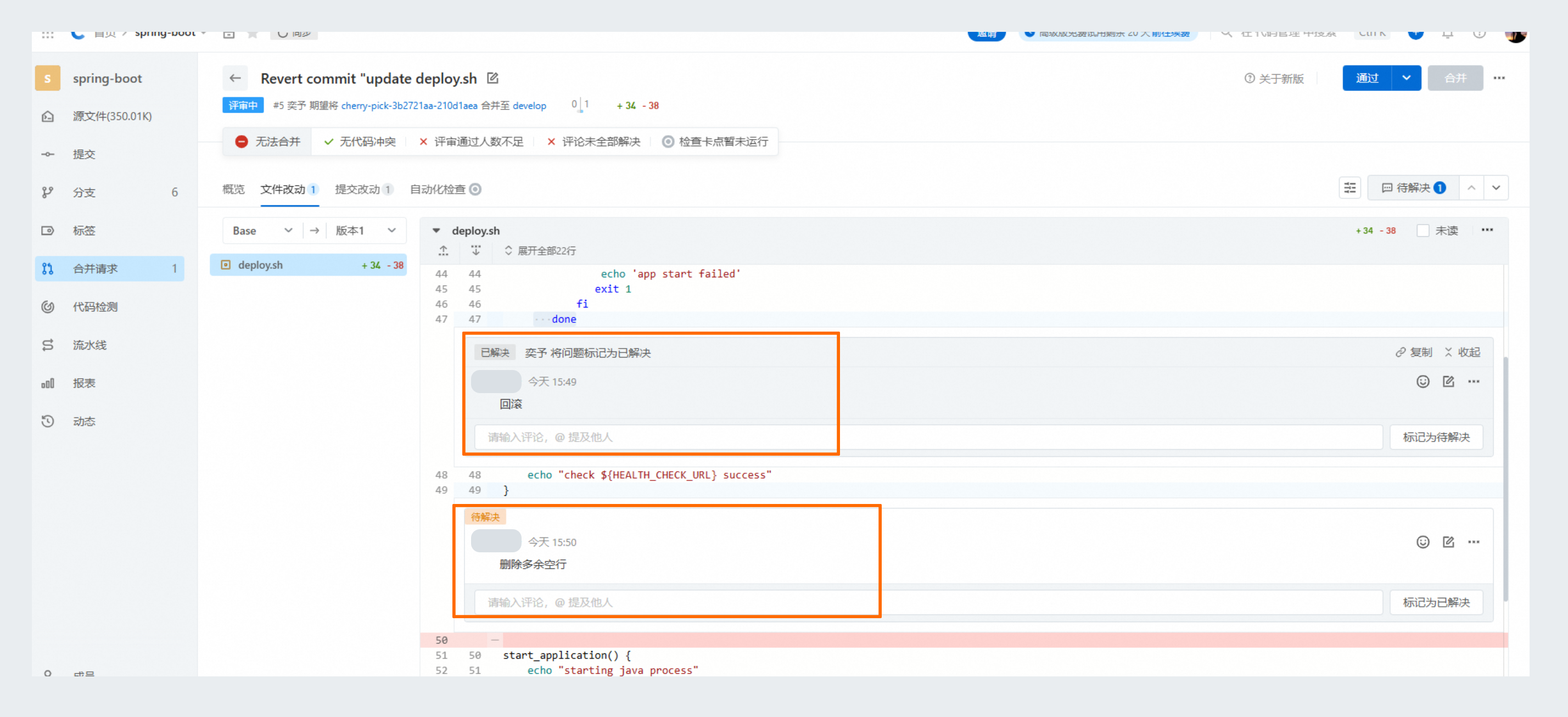Select deploy.sh in the changed files list
Viewport: 1568px width, 717px height.
click(x=308, y=265)
